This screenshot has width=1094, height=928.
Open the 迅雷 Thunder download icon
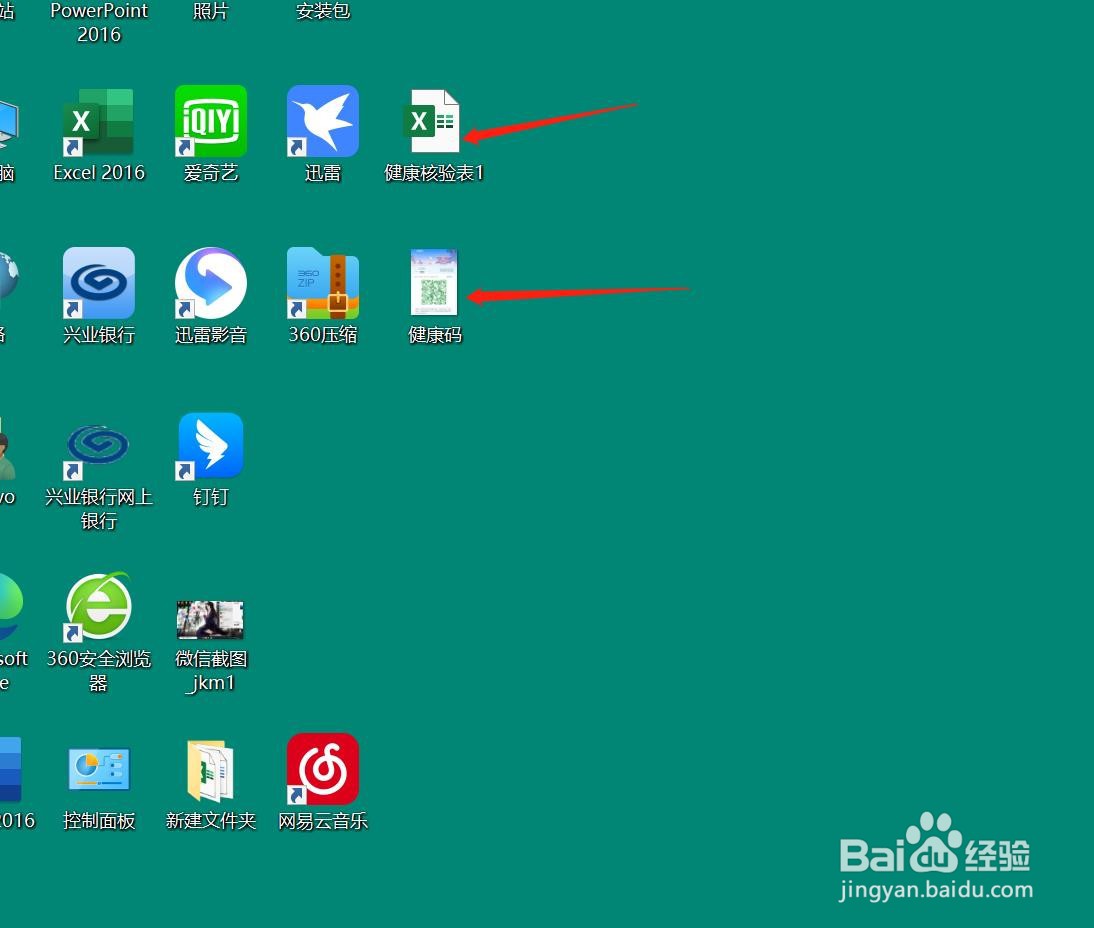pyautogui.click(x=322, y=121)
